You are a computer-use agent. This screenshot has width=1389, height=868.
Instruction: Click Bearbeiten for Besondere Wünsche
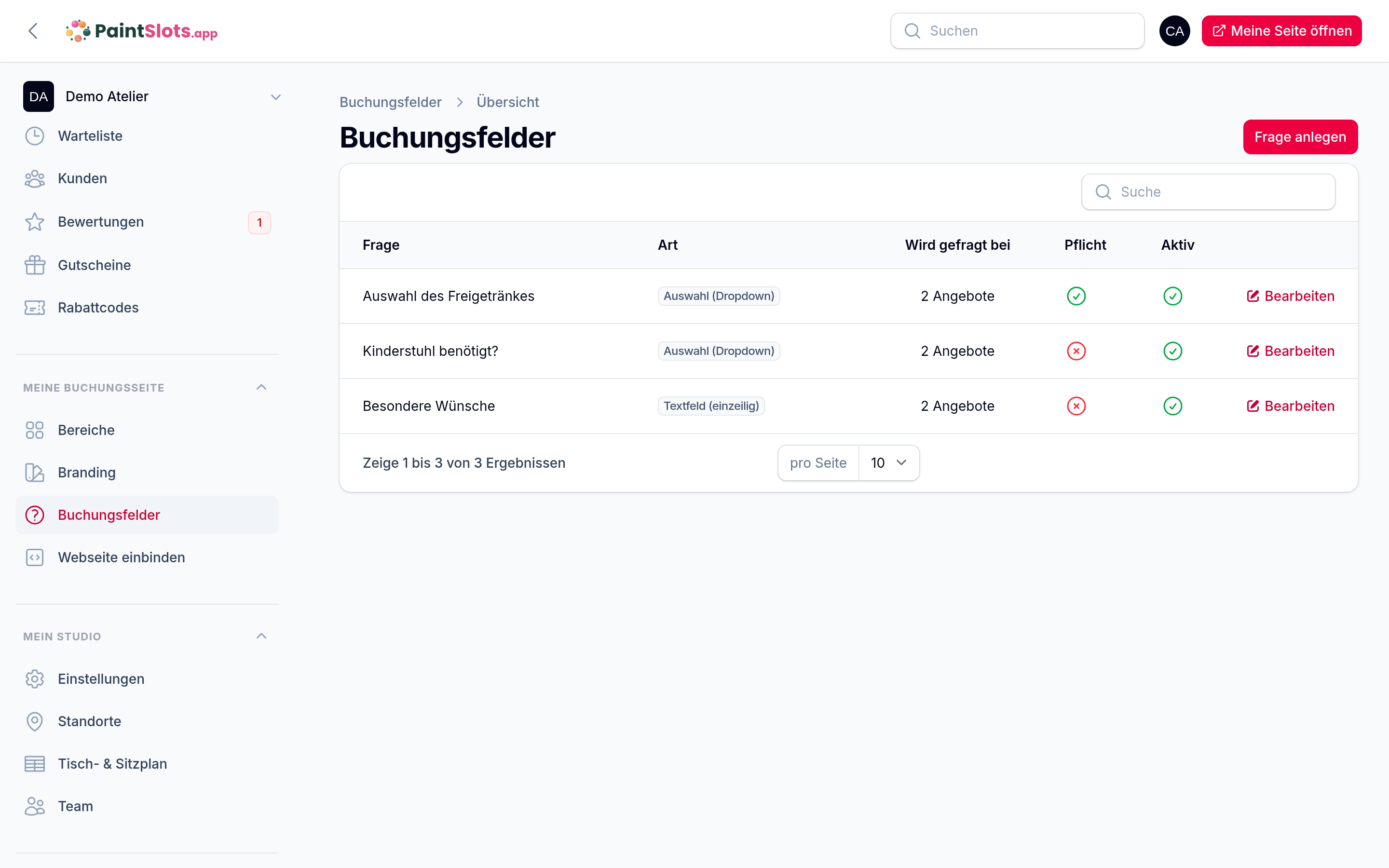coord(1290,406)
